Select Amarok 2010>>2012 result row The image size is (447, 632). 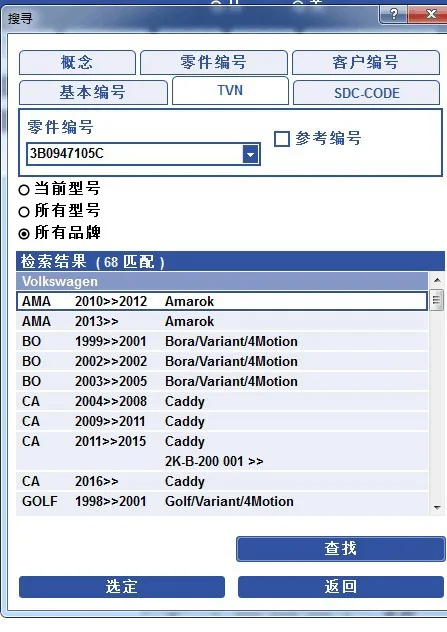pyautogui.click(x=222, y=301)
